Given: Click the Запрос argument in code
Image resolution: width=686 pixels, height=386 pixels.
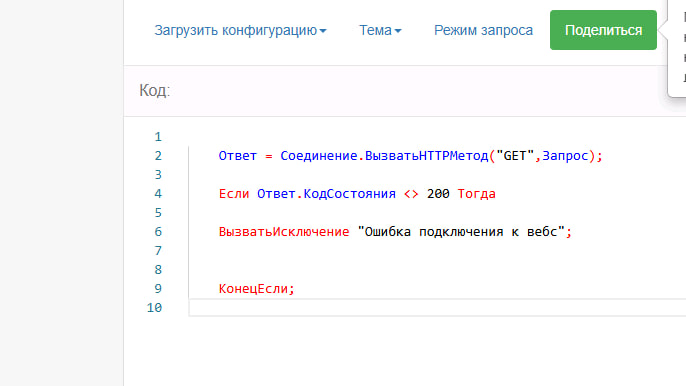Looking at the screenshot, I should [565, 156].
